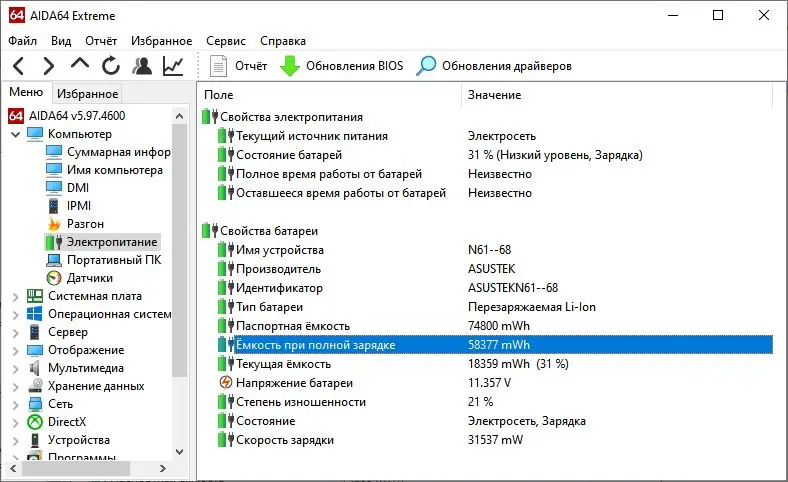Select the Степень изношенности row
Viewport: 788px width, 482px height.
point(495,402)
